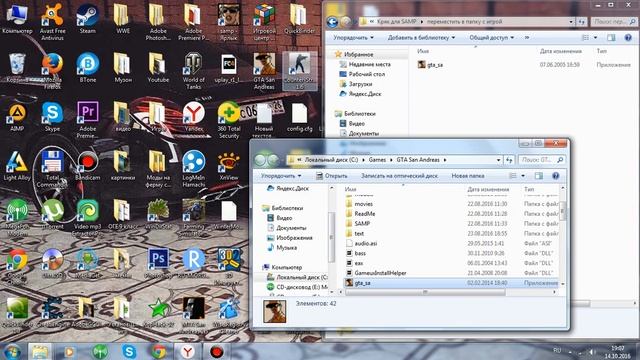Open Chrome from the taskbar
Image resolution: width=640 pixels, height=360 pixels.
pos(159,351)
